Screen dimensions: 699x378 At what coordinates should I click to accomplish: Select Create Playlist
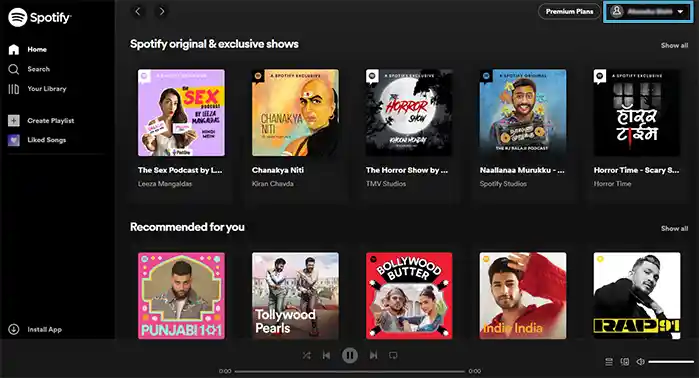coord(51,121)
